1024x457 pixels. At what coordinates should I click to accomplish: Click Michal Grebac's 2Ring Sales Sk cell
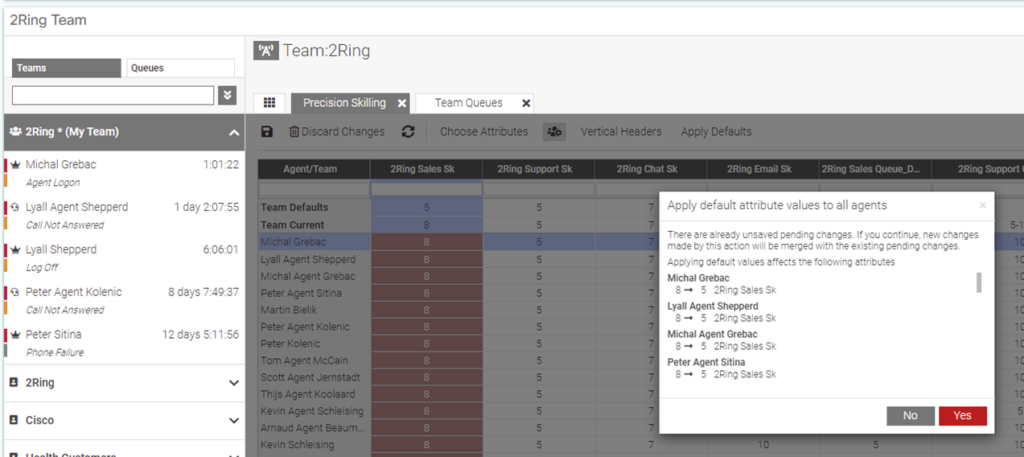tap(426, 242)
